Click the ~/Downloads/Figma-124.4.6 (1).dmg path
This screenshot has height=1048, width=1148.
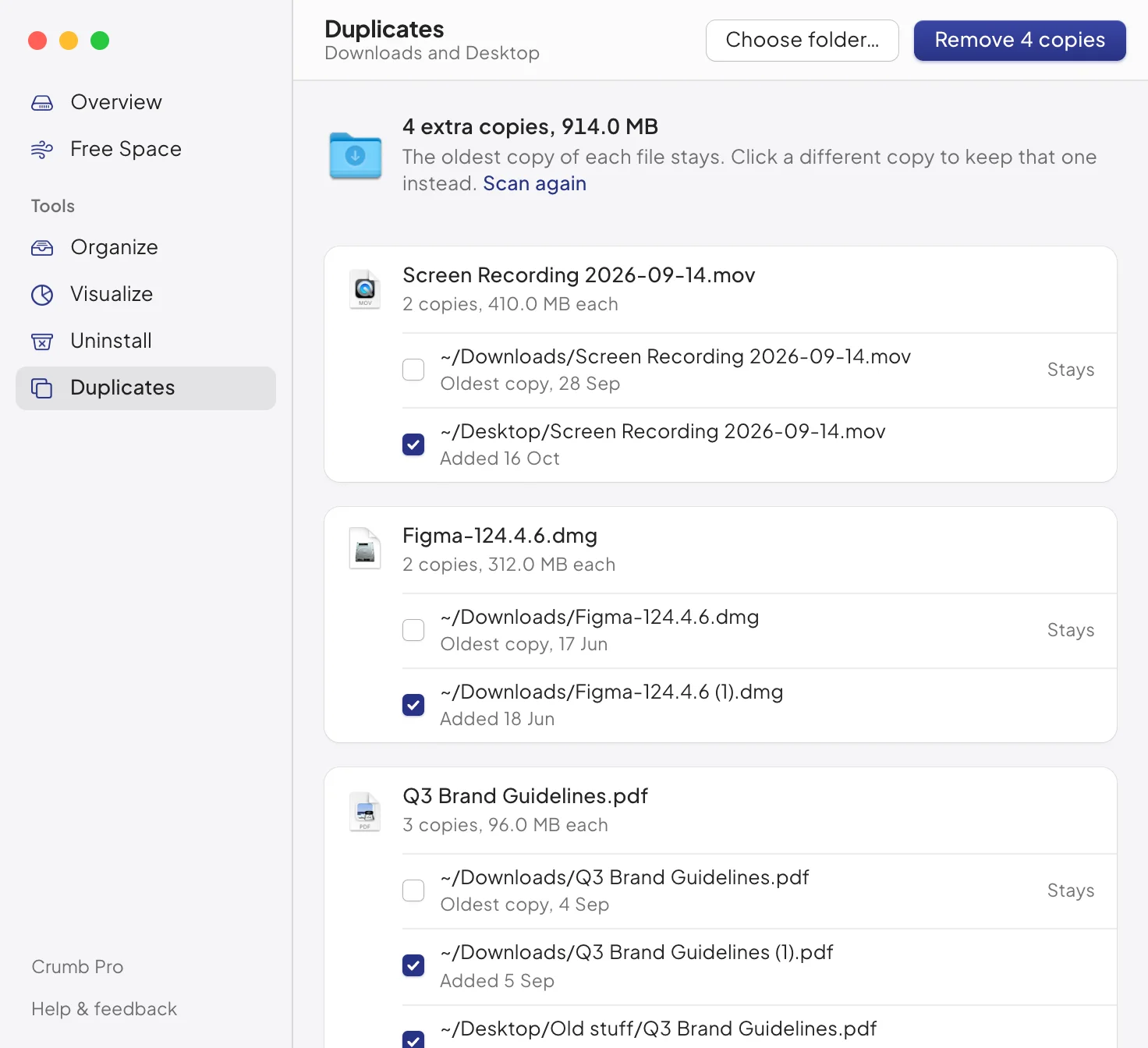click(x=611, y=692)
